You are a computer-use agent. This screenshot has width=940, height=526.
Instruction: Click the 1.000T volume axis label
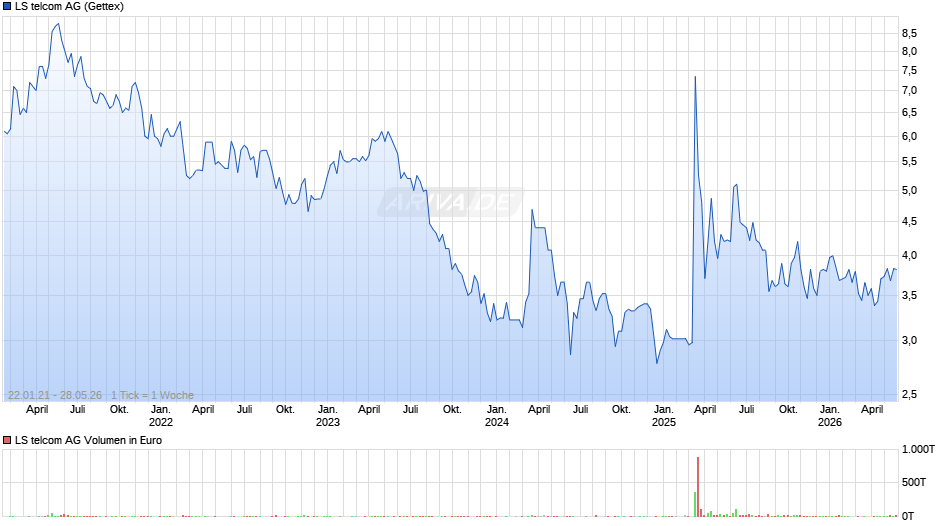[x=918, y=449]
